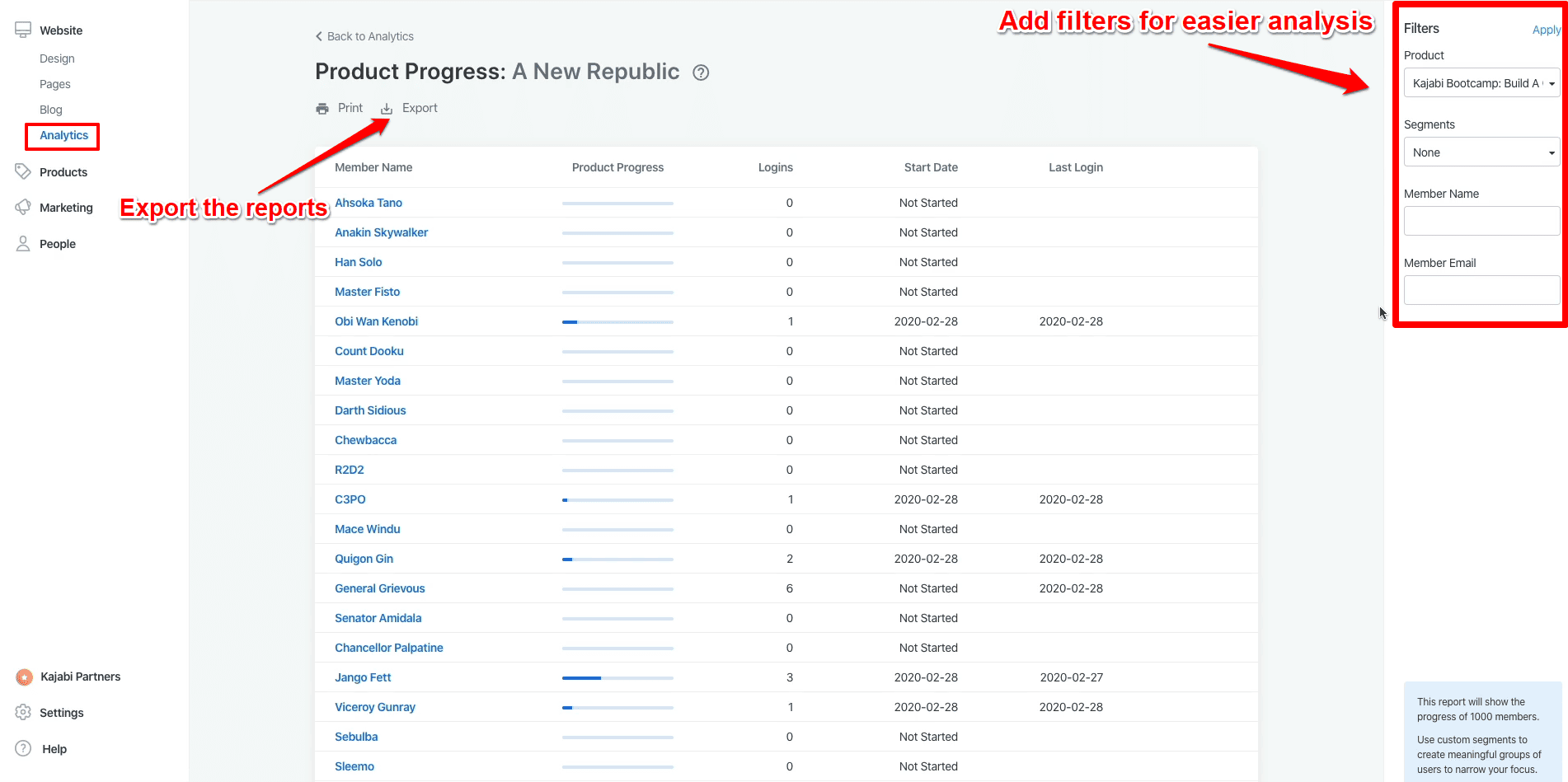Open member Mace Windu
This screenshot has width=1568, height=782.
coord(368,529)
